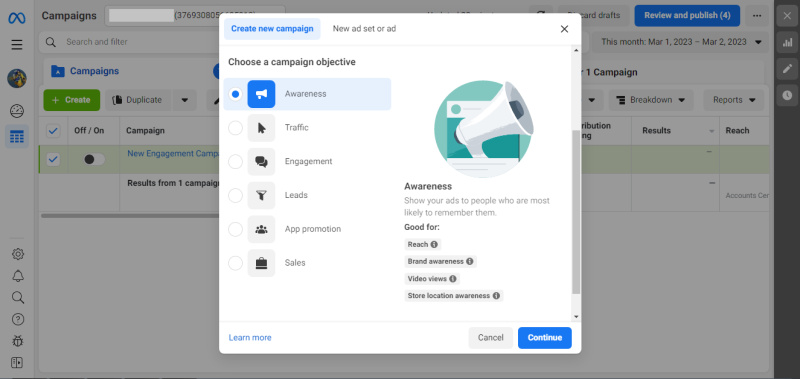Show info for Brand awareness tag

tap(469, 261)
